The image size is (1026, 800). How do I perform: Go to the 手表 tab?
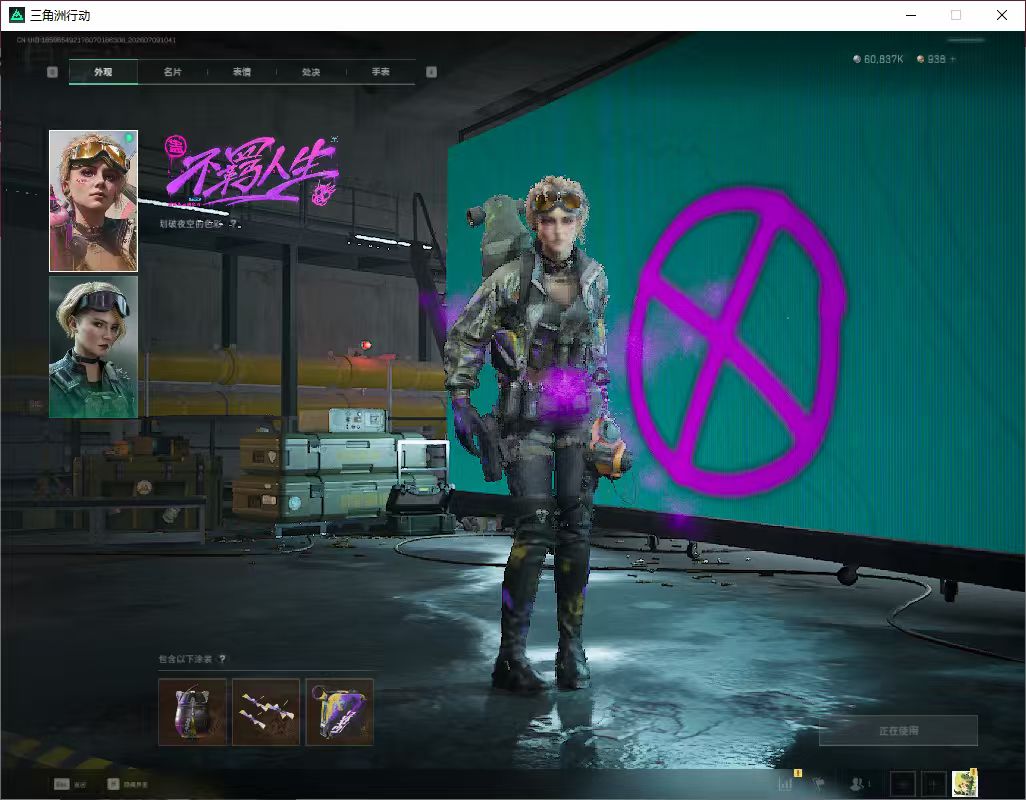[380, 72]
